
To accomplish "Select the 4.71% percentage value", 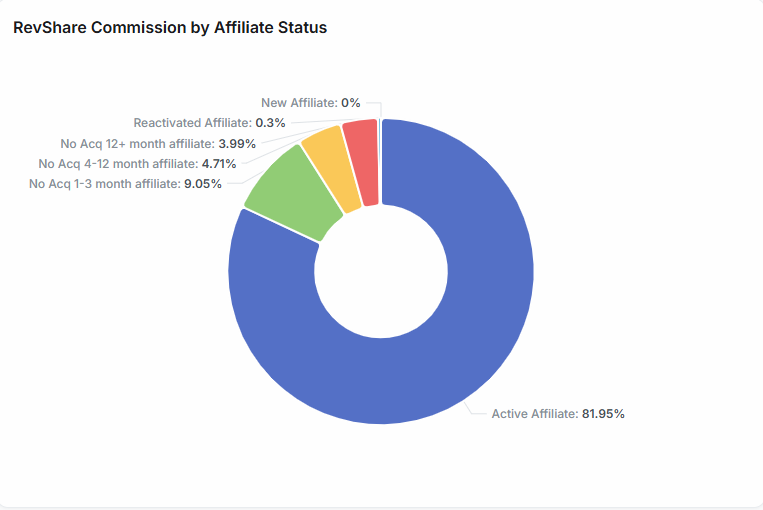I will (x=218, y=163).
